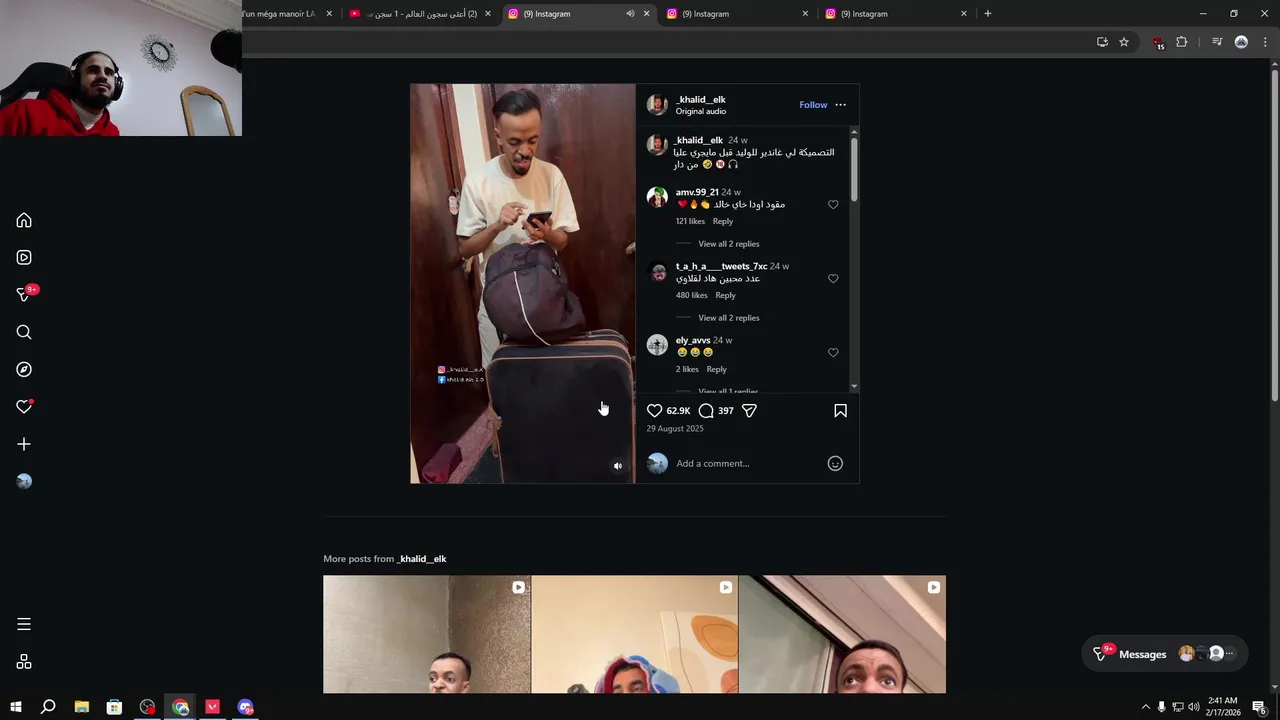
Task: Open _khalid__elk link in More posts heading
Action: click(422, 559)
